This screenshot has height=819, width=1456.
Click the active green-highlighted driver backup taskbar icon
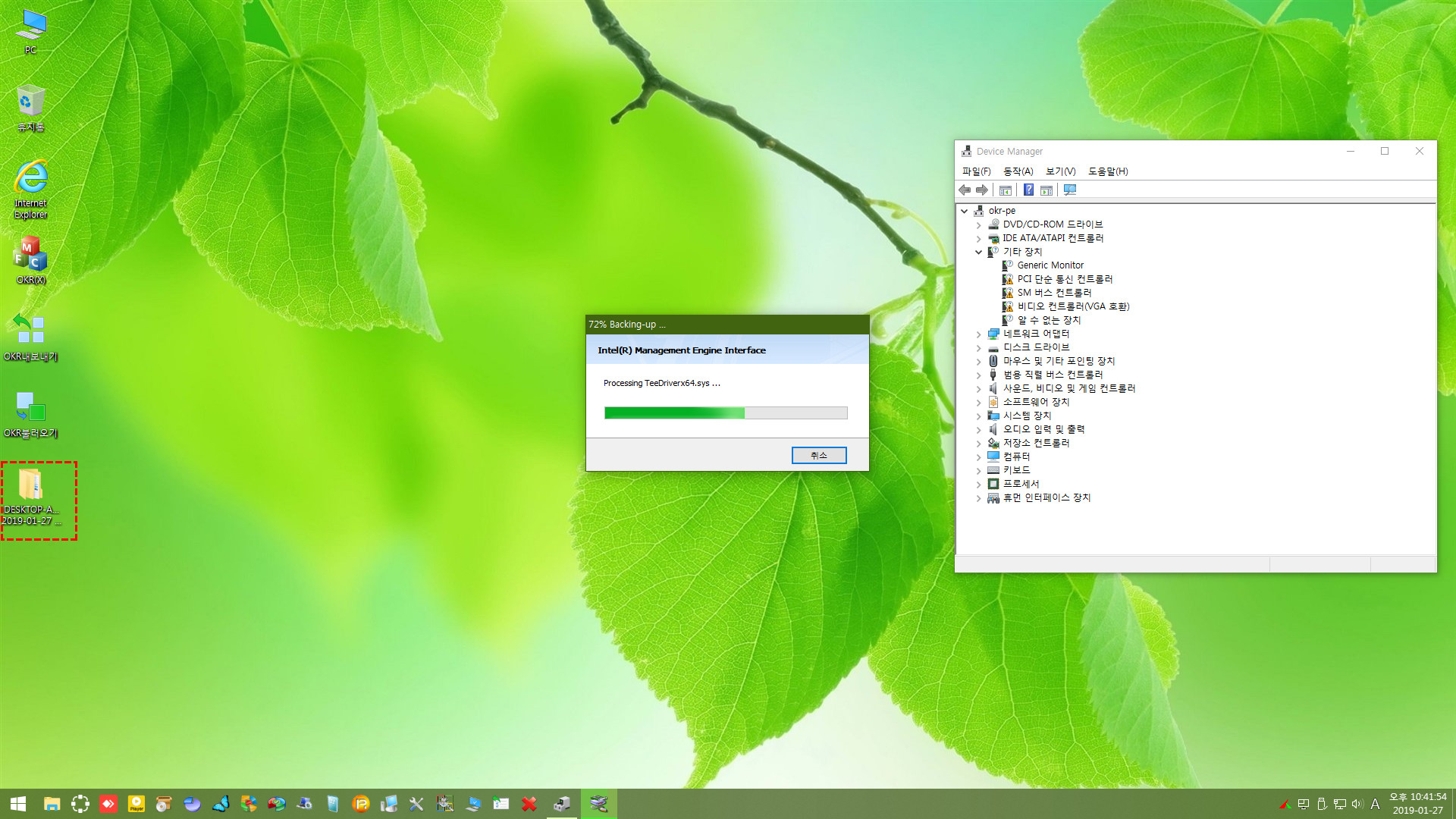(599, 804)
